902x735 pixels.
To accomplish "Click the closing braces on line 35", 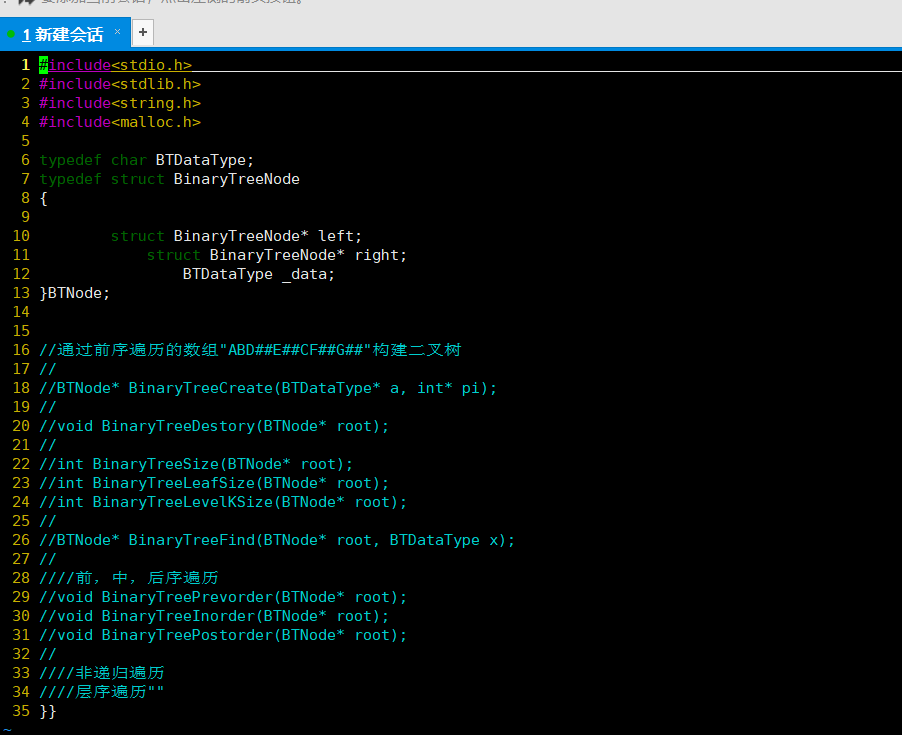I will point(46,710).
